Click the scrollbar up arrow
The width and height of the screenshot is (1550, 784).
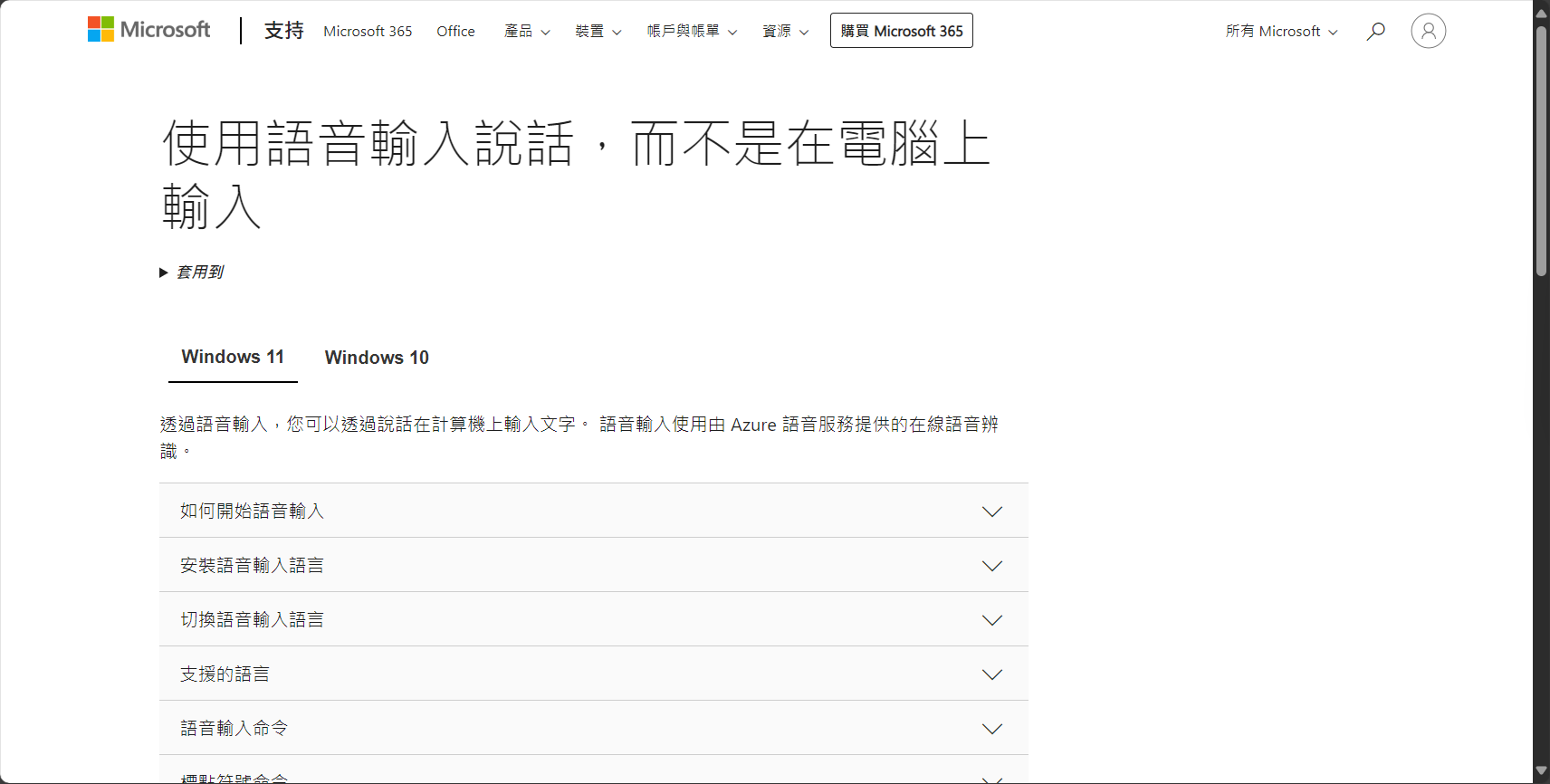tap(1541, 12)
